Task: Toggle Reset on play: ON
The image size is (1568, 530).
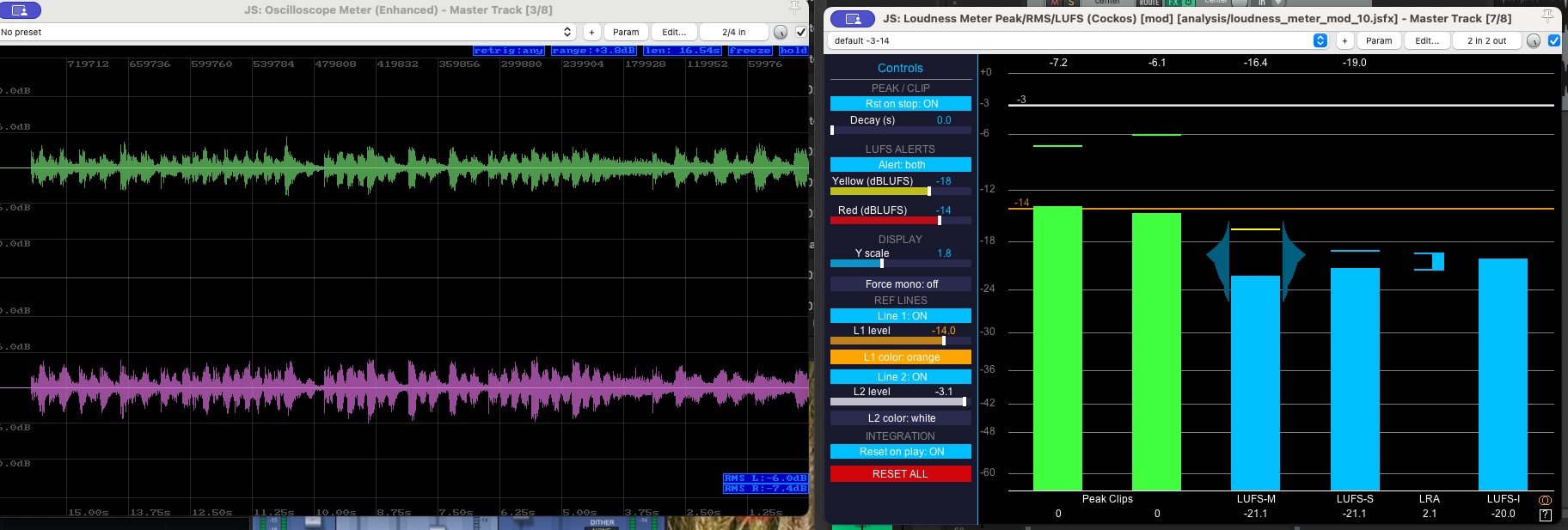Action: click(x=901, y=452)
